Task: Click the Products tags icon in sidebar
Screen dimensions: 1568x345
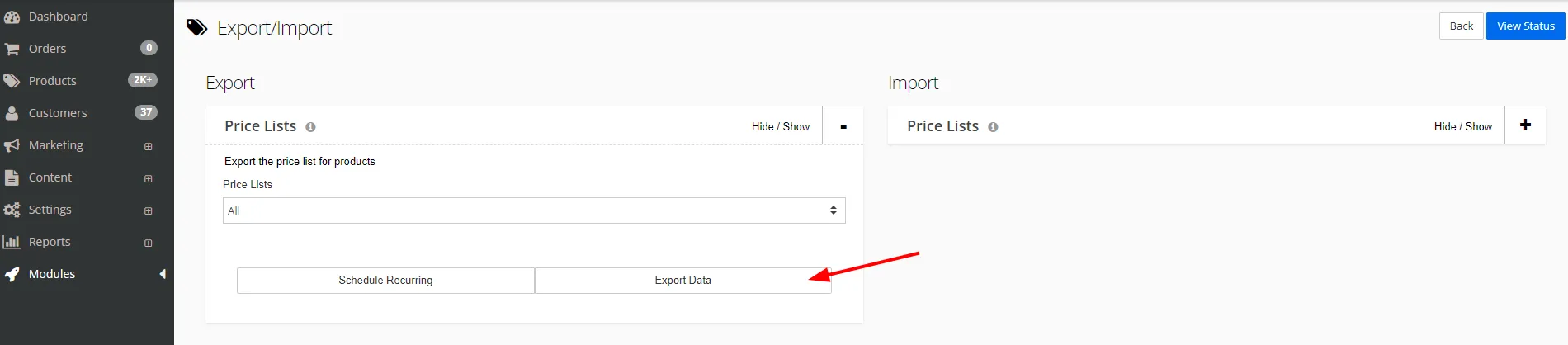Action: pos(12,81)
